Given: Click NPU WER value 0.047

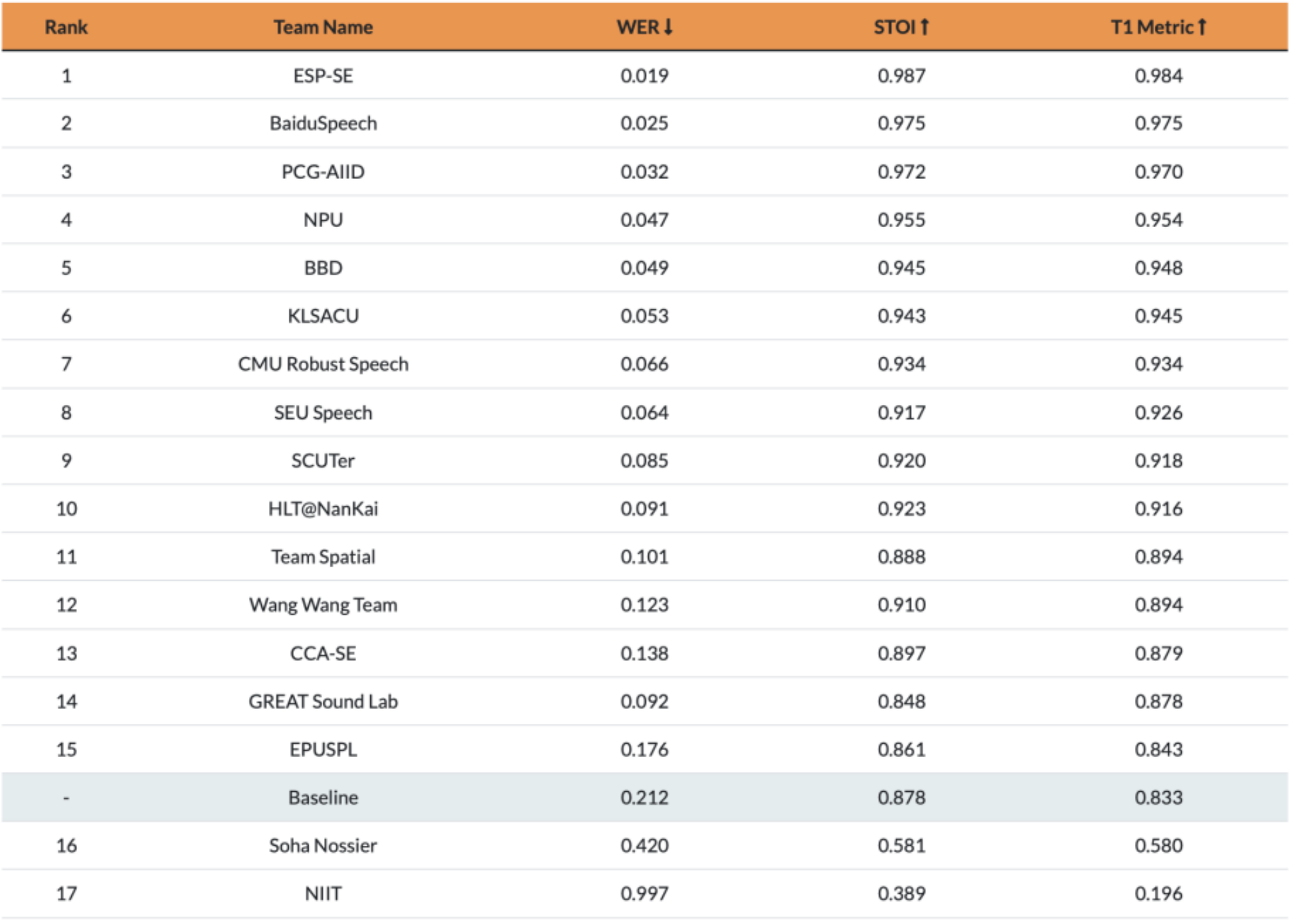Looking at the screenshot, I should tap(644, 220).
